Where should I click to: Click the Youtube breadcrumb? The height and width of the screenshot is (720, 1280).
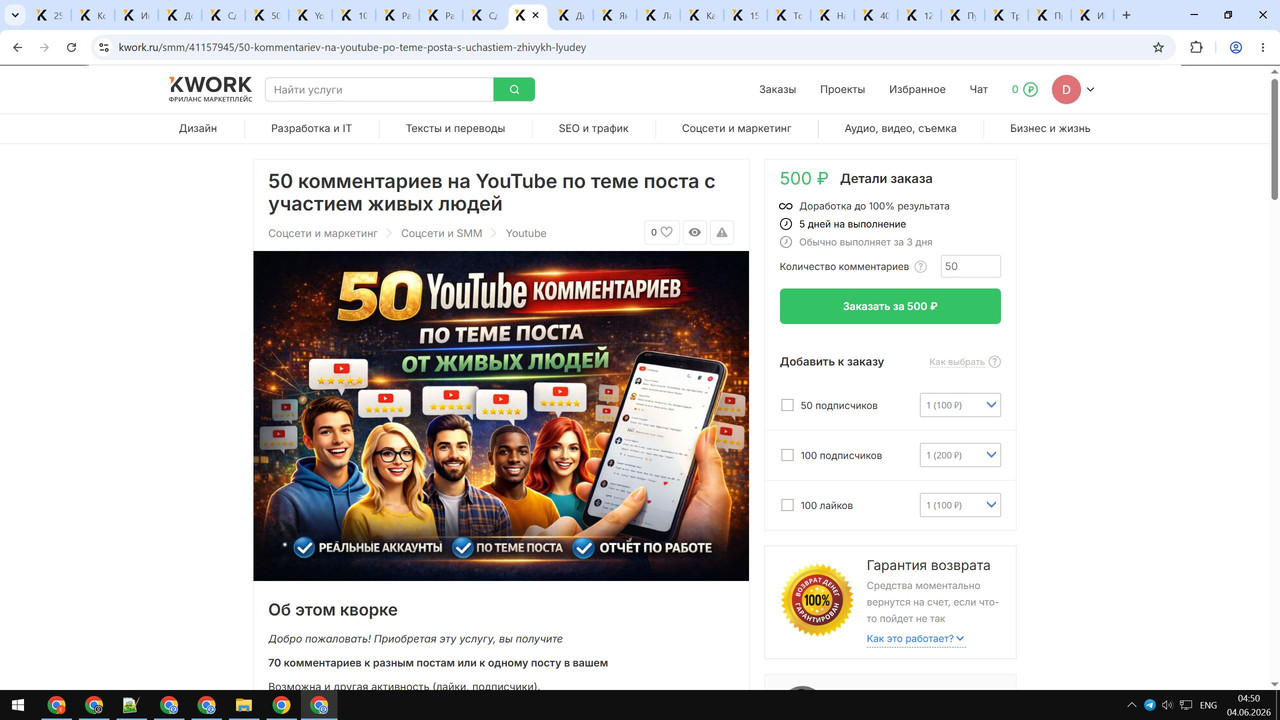point(526,233)
